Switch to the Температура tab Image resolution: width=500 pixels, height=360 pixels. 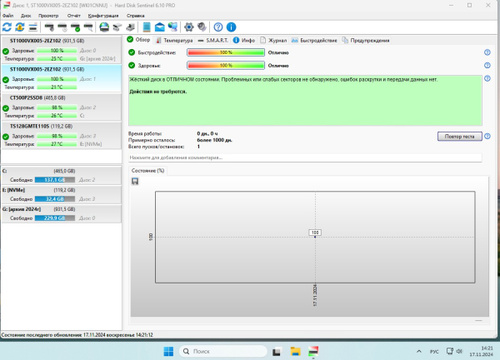[x=174, y=40]
